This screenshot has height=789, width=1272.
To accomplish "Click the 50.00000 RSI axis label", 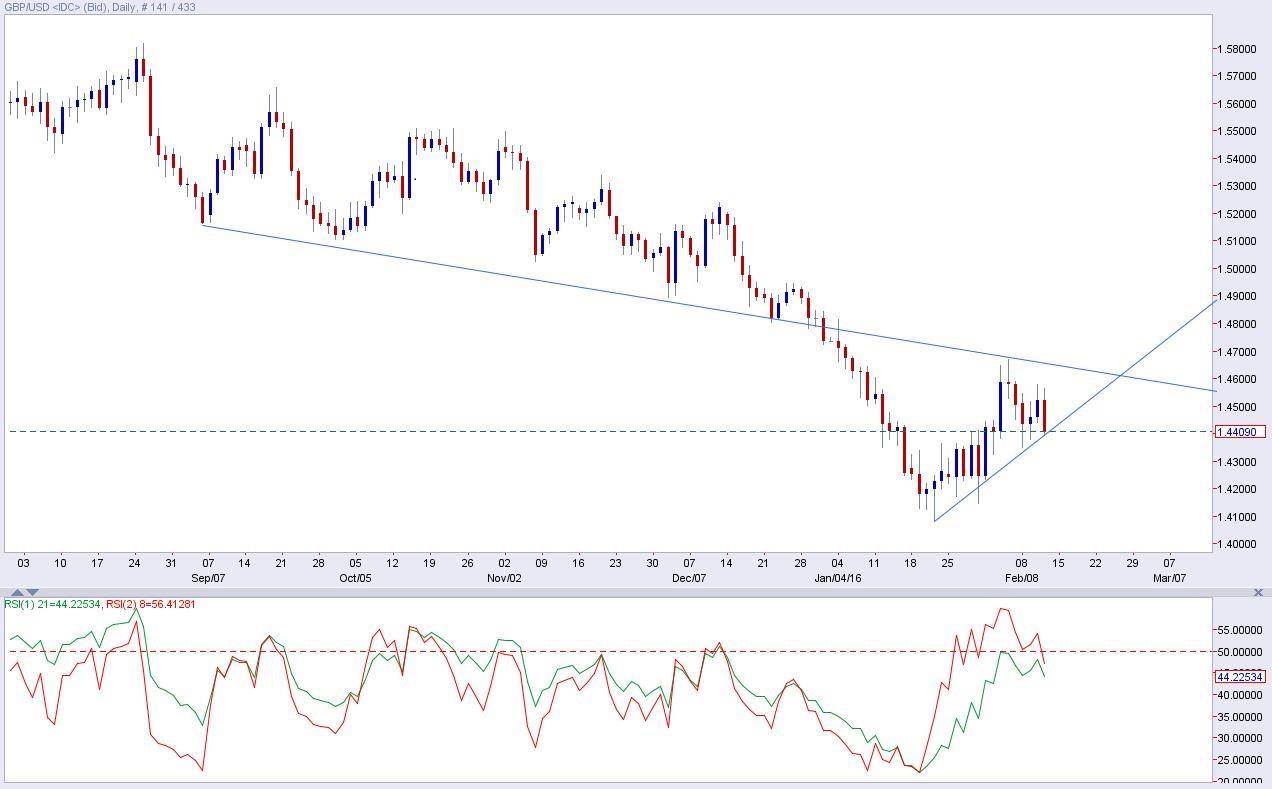I will (x=1239, y=652).
